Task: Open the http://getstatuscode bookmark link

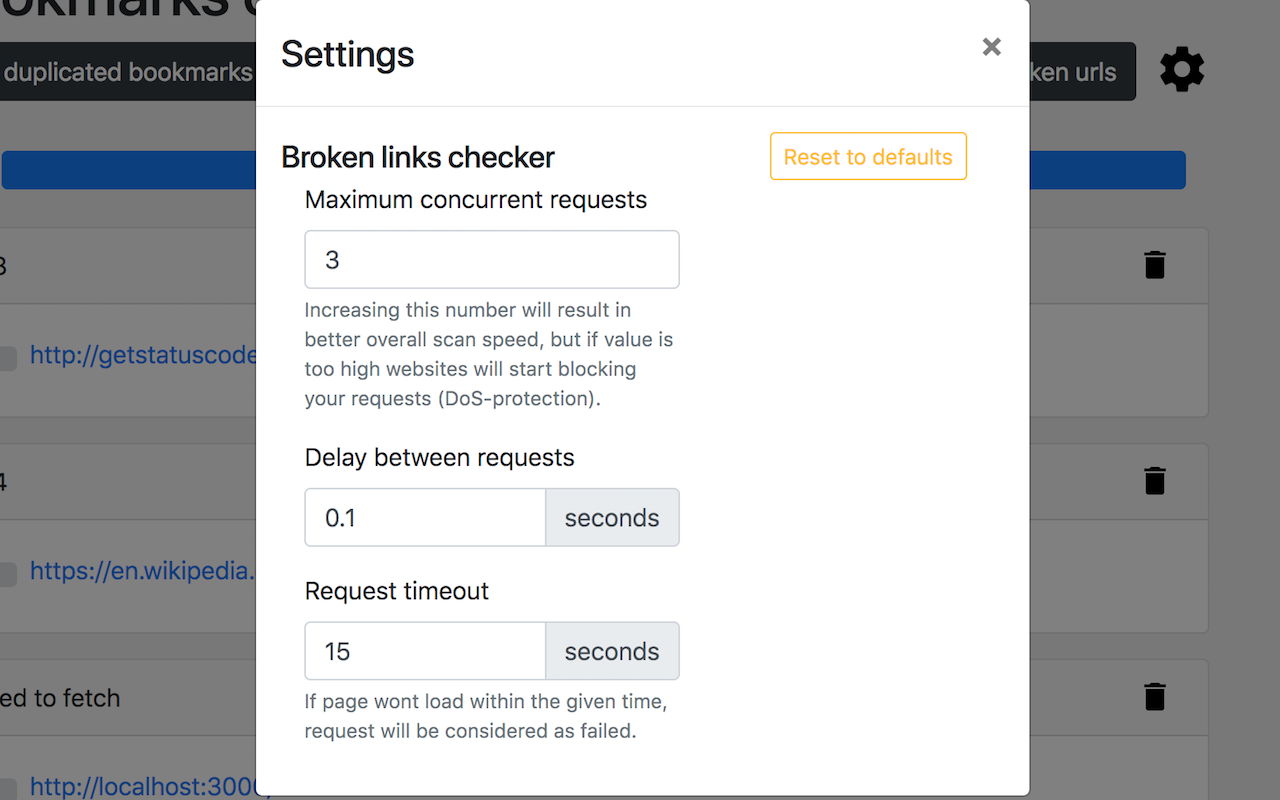Action: click(x=143, y=356)
